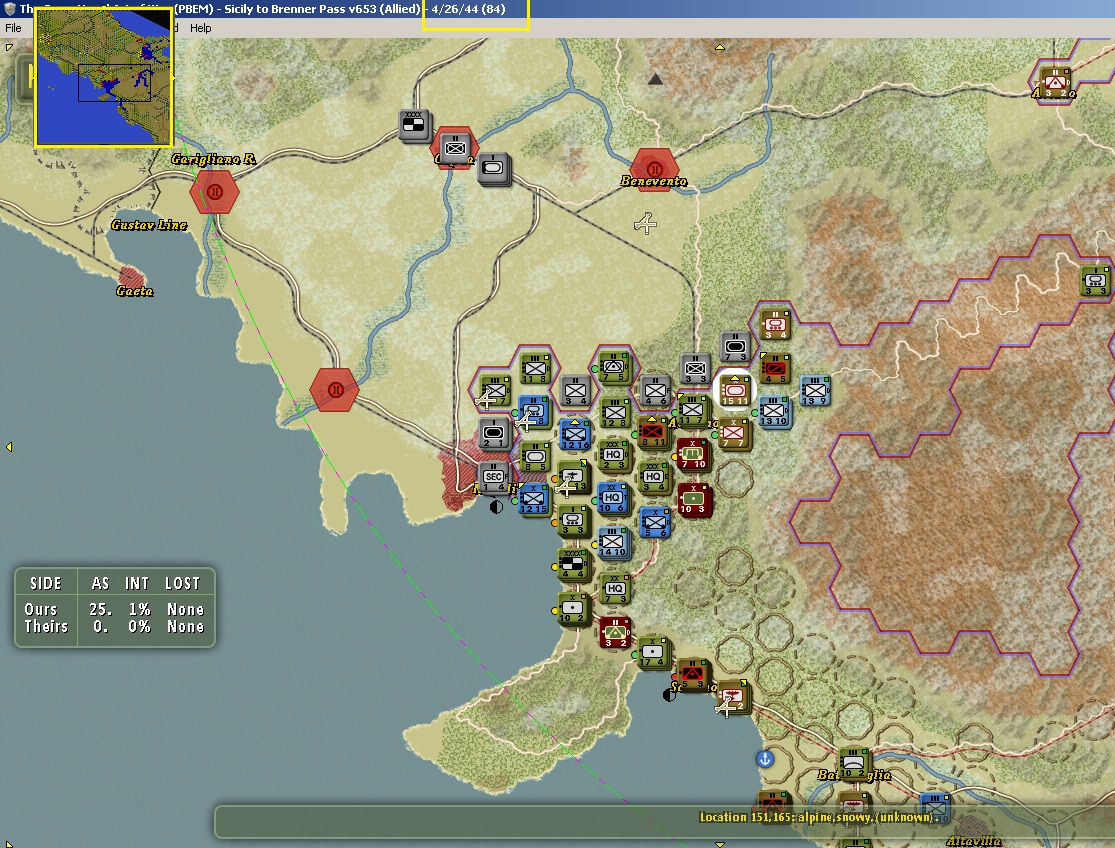Viewport: 1115px width, 848px height.
Task: Click the blue anchor port icon
Action: click(x=764, y=759)
